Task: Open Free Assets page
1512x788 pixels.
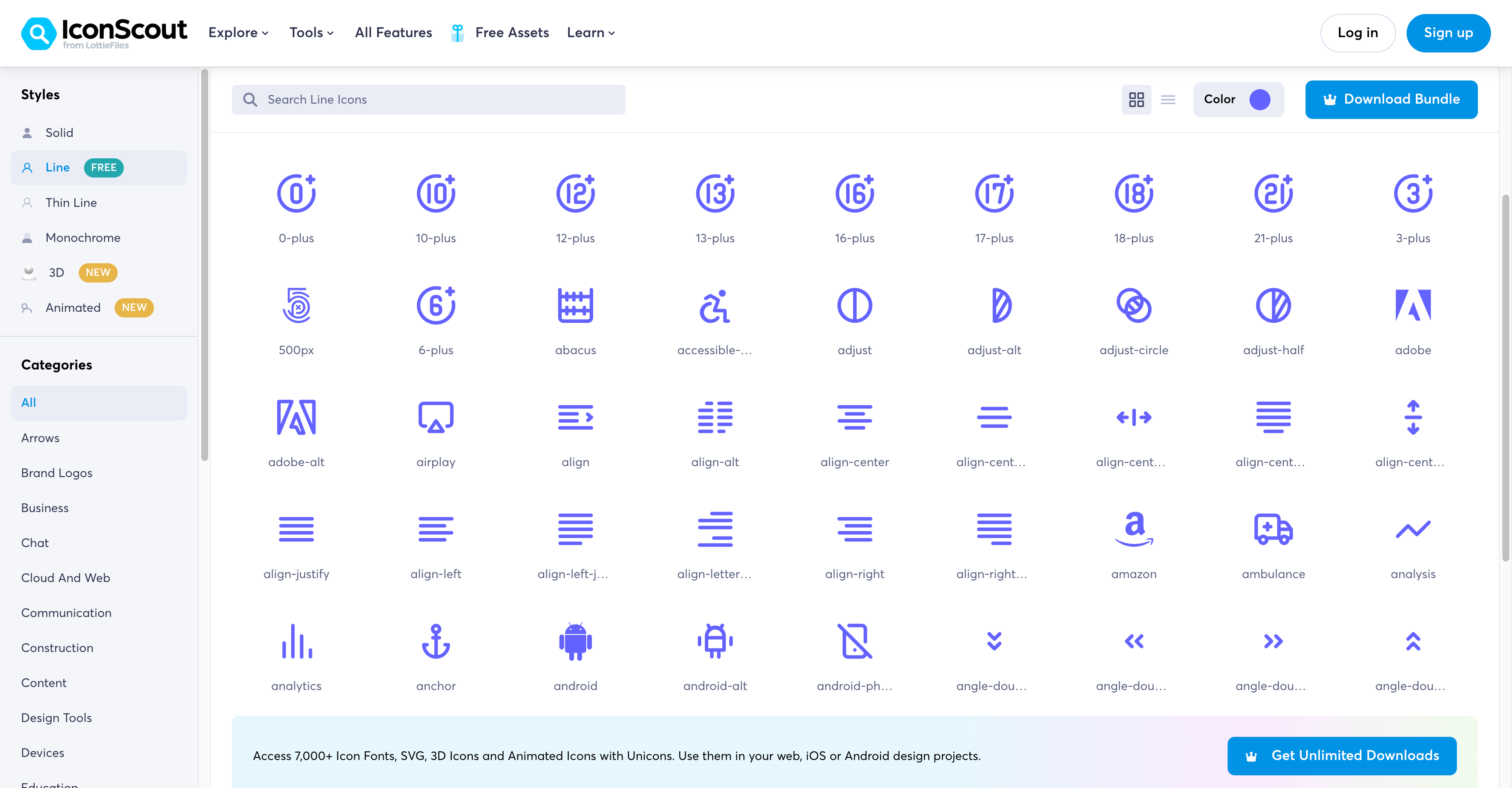Action: click(500, 33)
